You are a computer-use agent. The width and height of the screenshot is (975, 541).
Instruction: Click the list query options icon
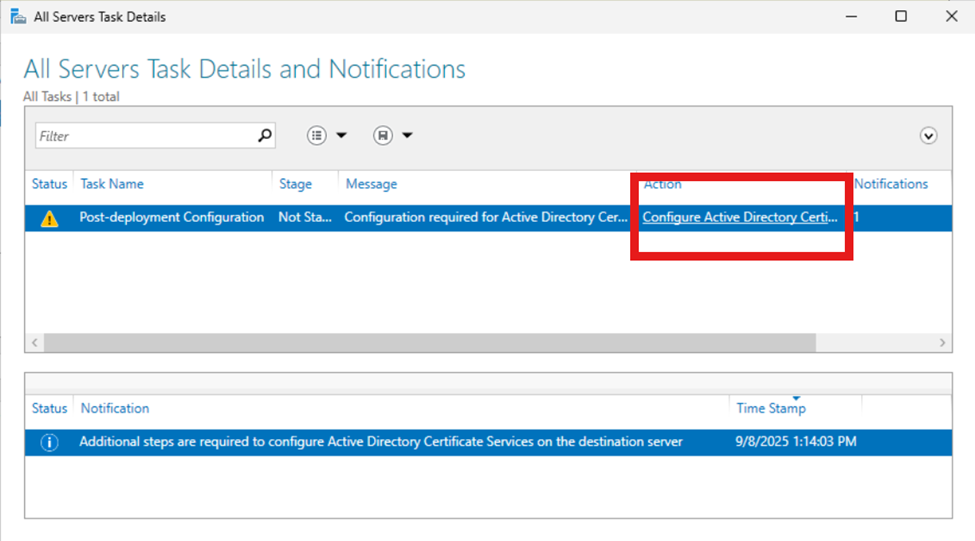coord(317,136)
